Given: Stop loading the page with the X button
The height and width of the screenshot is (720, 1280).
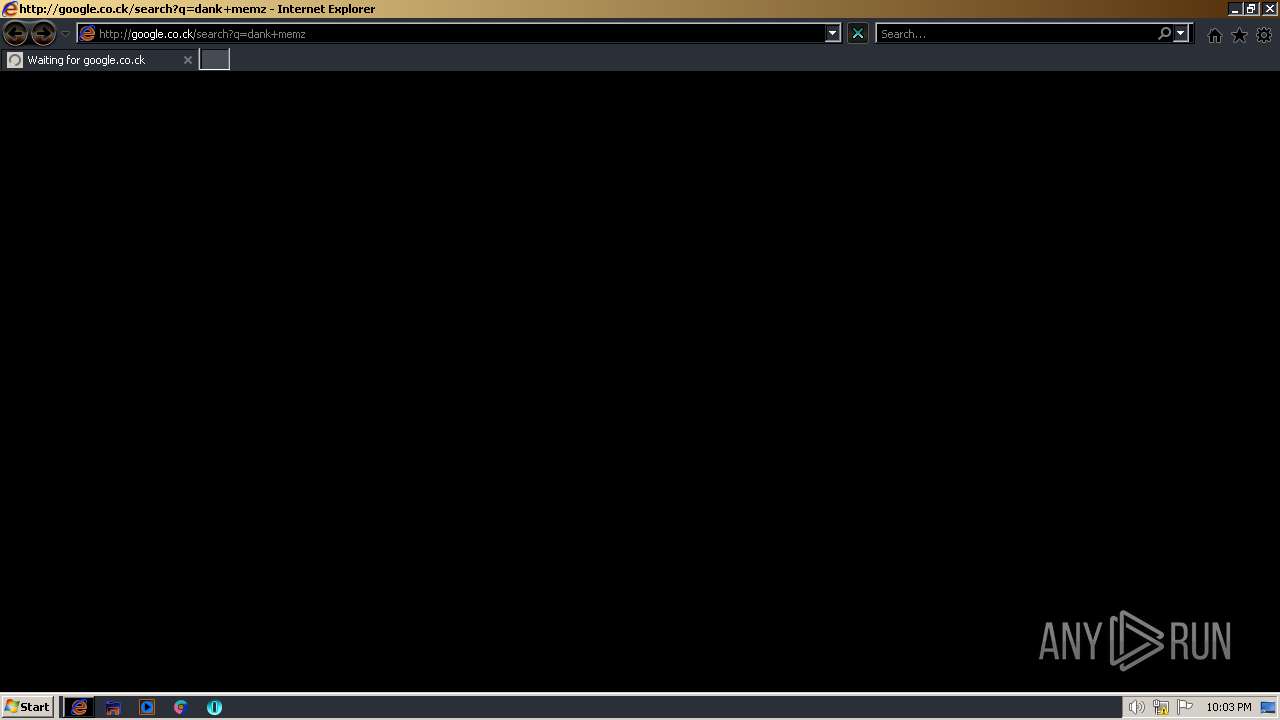Looking at the screenshot, I should (857, 34).
